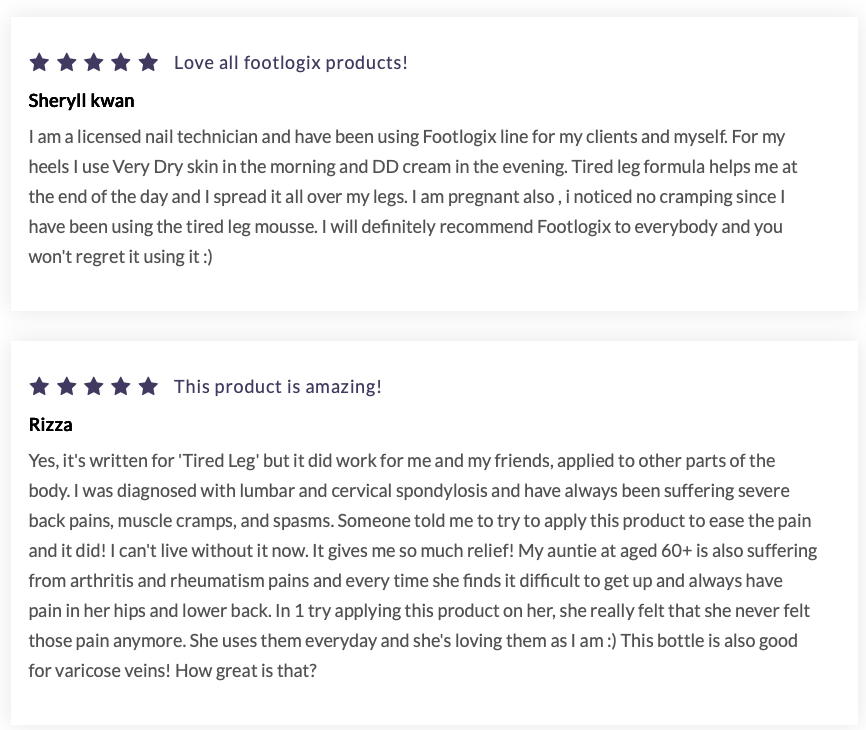Click fourth star in Rizza's review

coord(121,386)
